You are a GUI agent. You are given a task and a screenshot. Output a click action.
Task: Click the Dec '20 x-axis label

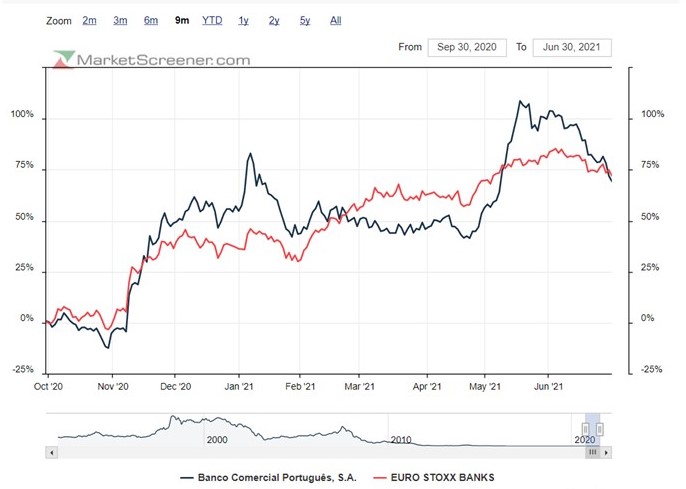point(175,387)
